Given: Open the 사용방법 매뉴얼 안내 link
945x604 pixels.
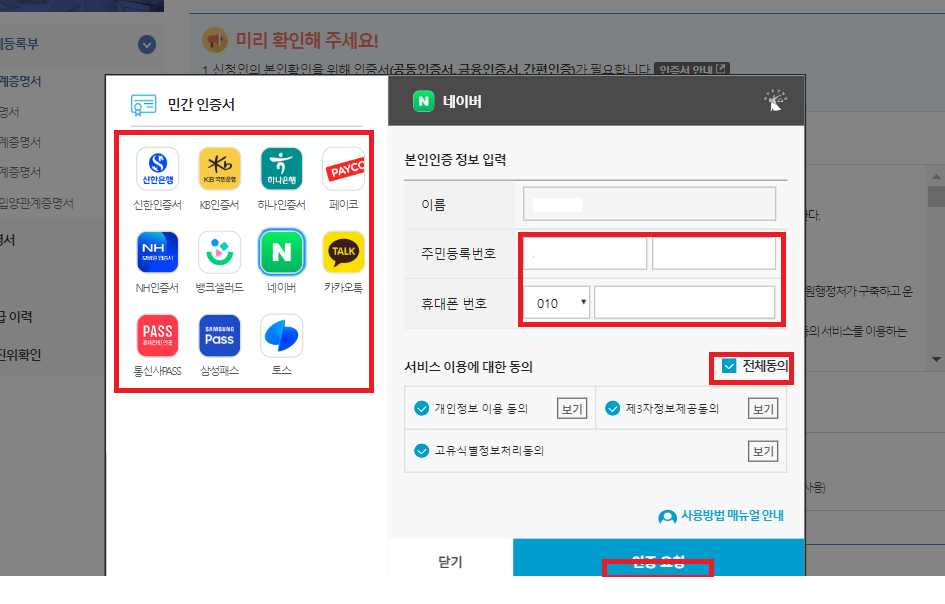Looking at the screenshot, I should 732,516.
